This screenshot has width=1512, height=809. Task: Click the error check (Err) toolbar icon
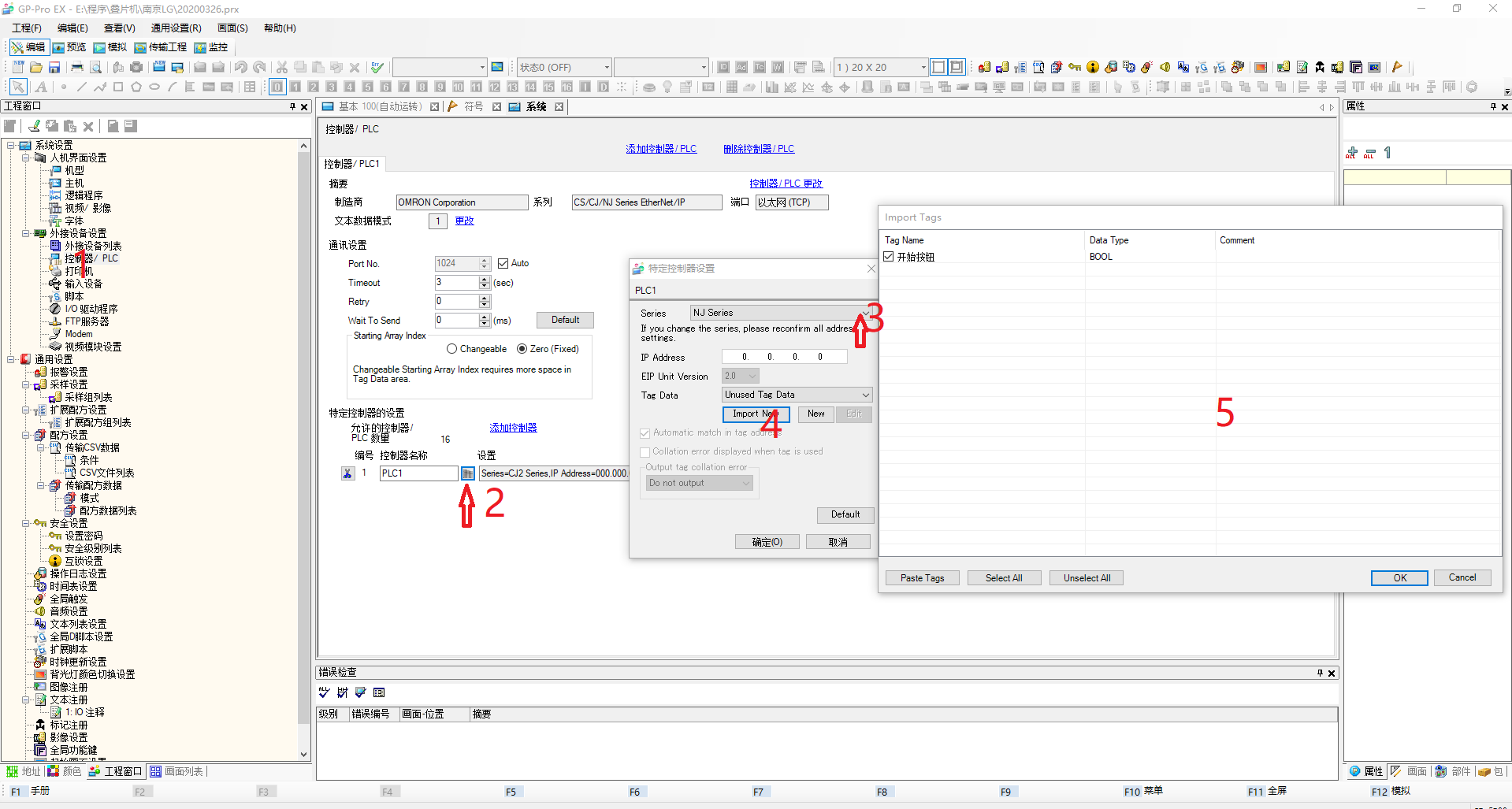pyautogui.click(x=377, y=68)
